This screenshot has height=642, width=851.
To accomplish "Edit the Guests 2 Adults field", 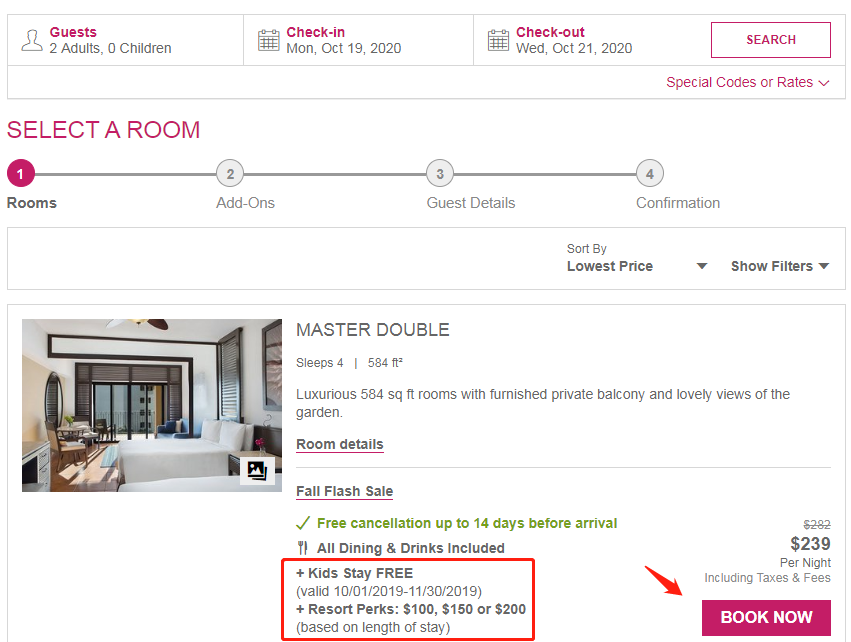I will (x=110, y=48).
